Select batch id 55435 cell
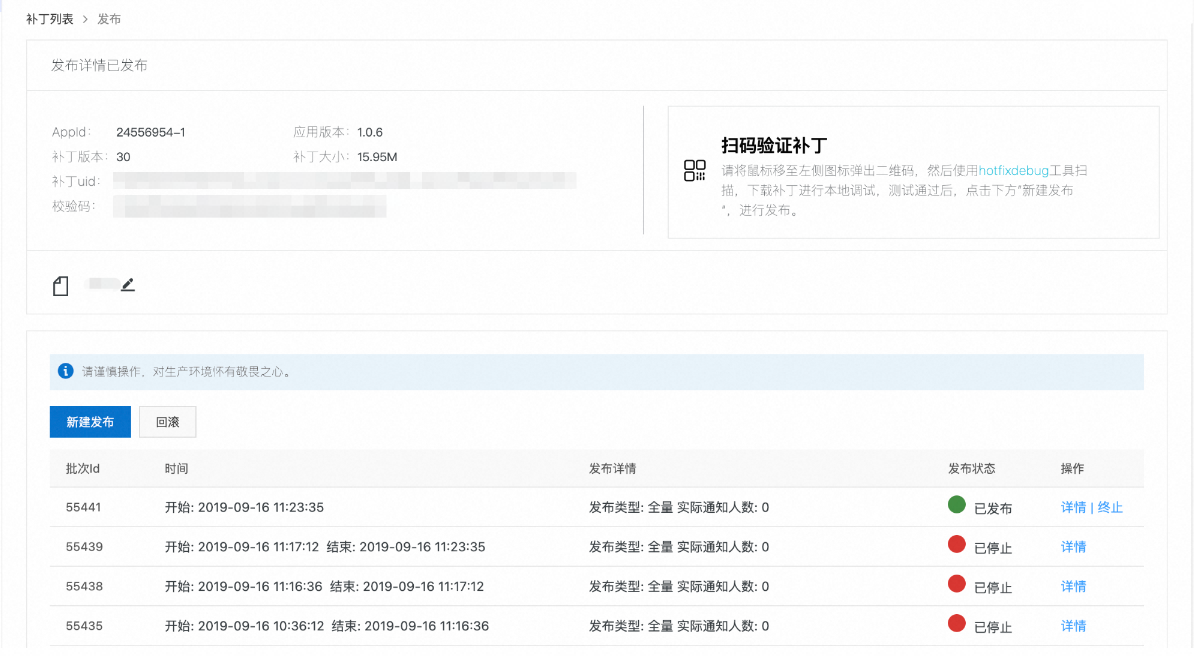Viewport: 1194px width, 656px height. point(84,626)
